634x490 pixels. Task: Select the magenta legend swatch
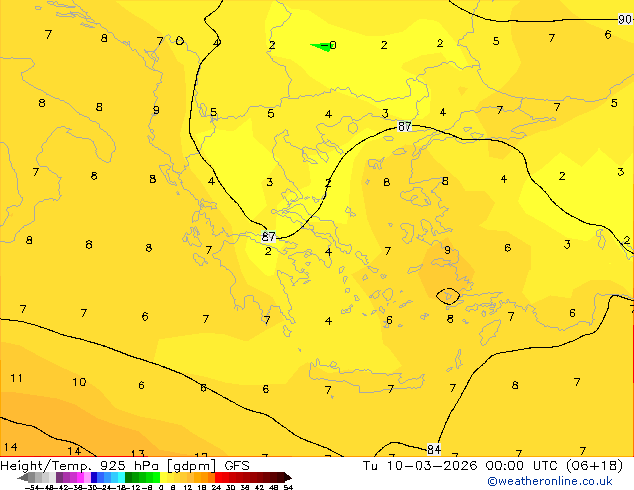click(80, 477)
